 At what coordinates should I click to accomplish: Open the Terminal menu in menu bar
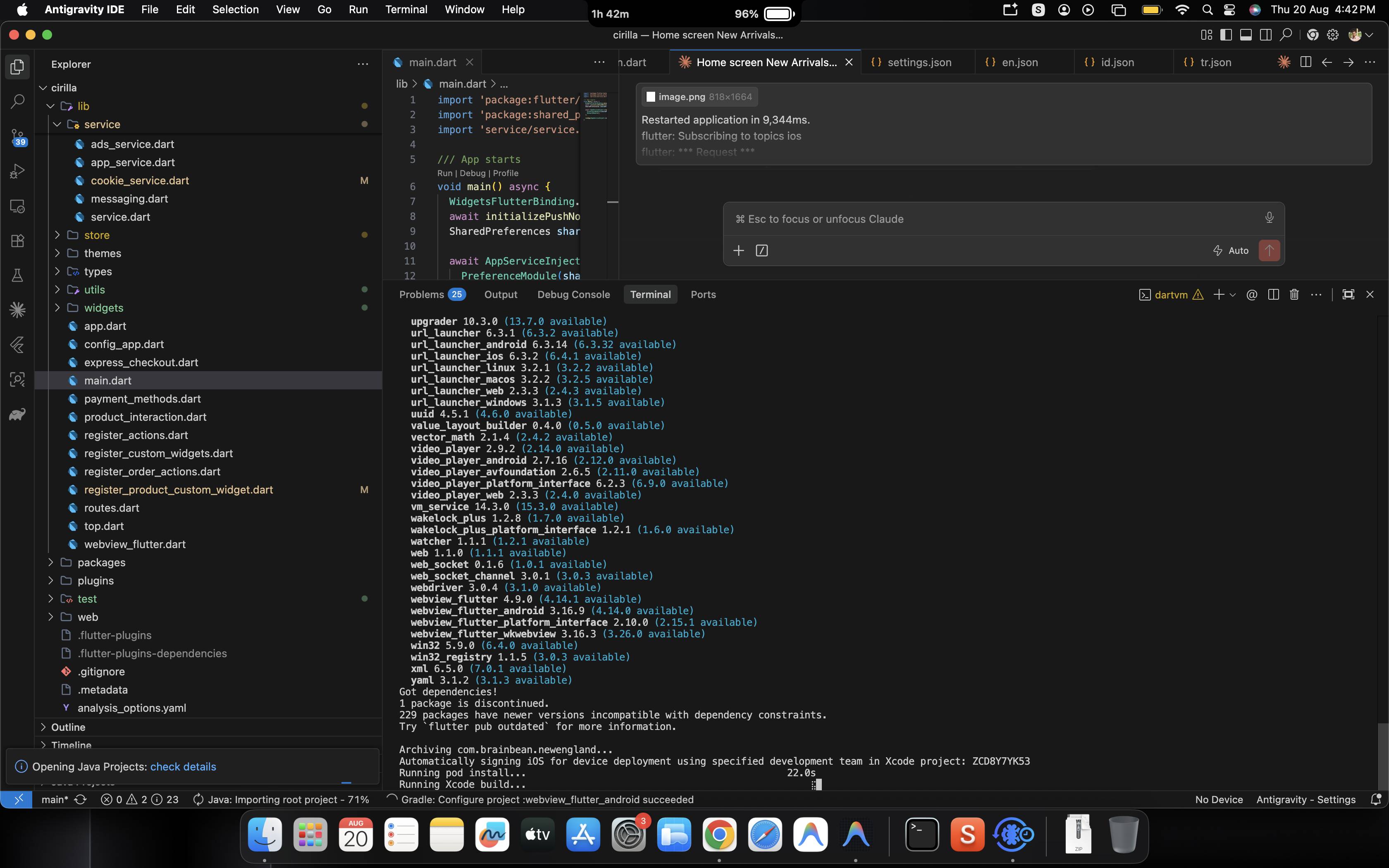click(406, 10)
